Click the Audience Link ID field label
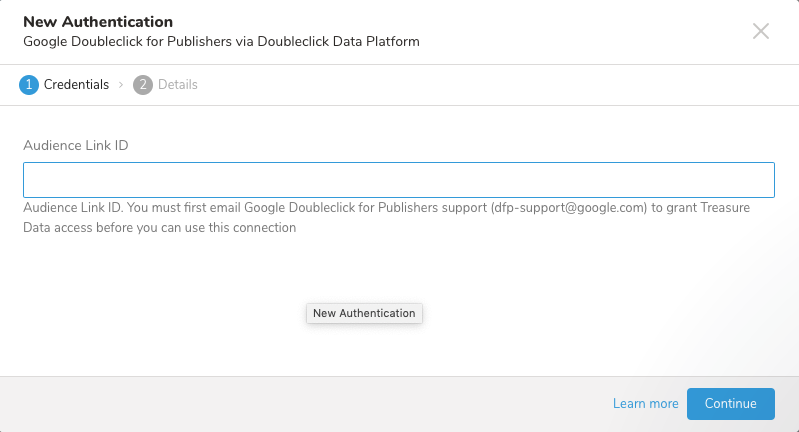 pyautogui.click(x=76, y=145)
